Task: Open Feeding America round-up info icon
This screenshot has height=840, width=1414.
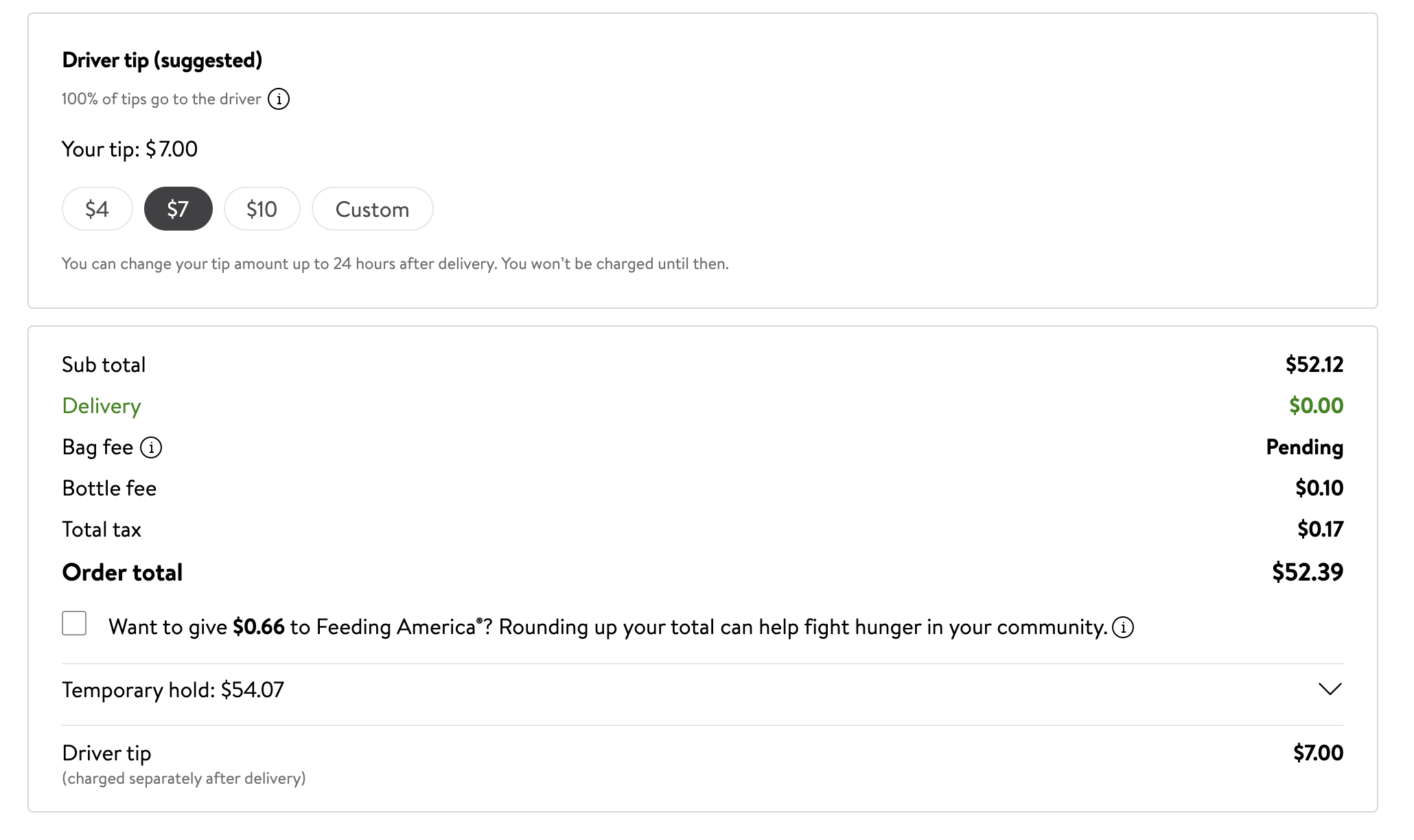Action: [1123, 627]
